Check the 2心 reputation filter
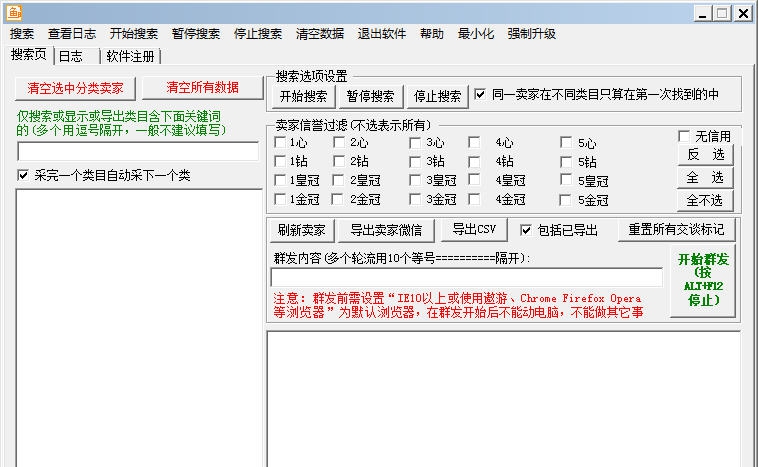 click(339, 142)
